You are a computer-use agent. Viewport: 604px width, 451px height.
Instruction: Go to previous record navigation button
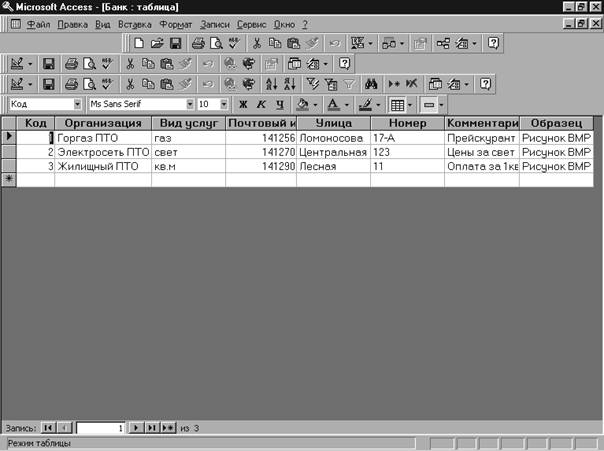click(65, 428)
